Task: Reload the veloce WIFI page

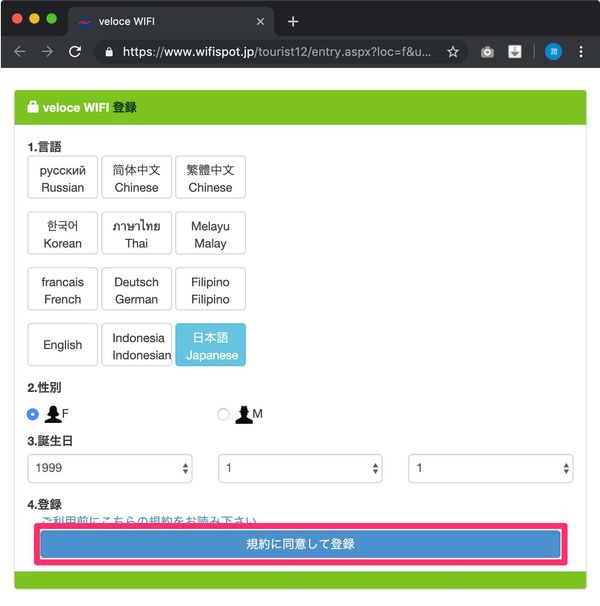Action: coord(75,51)
